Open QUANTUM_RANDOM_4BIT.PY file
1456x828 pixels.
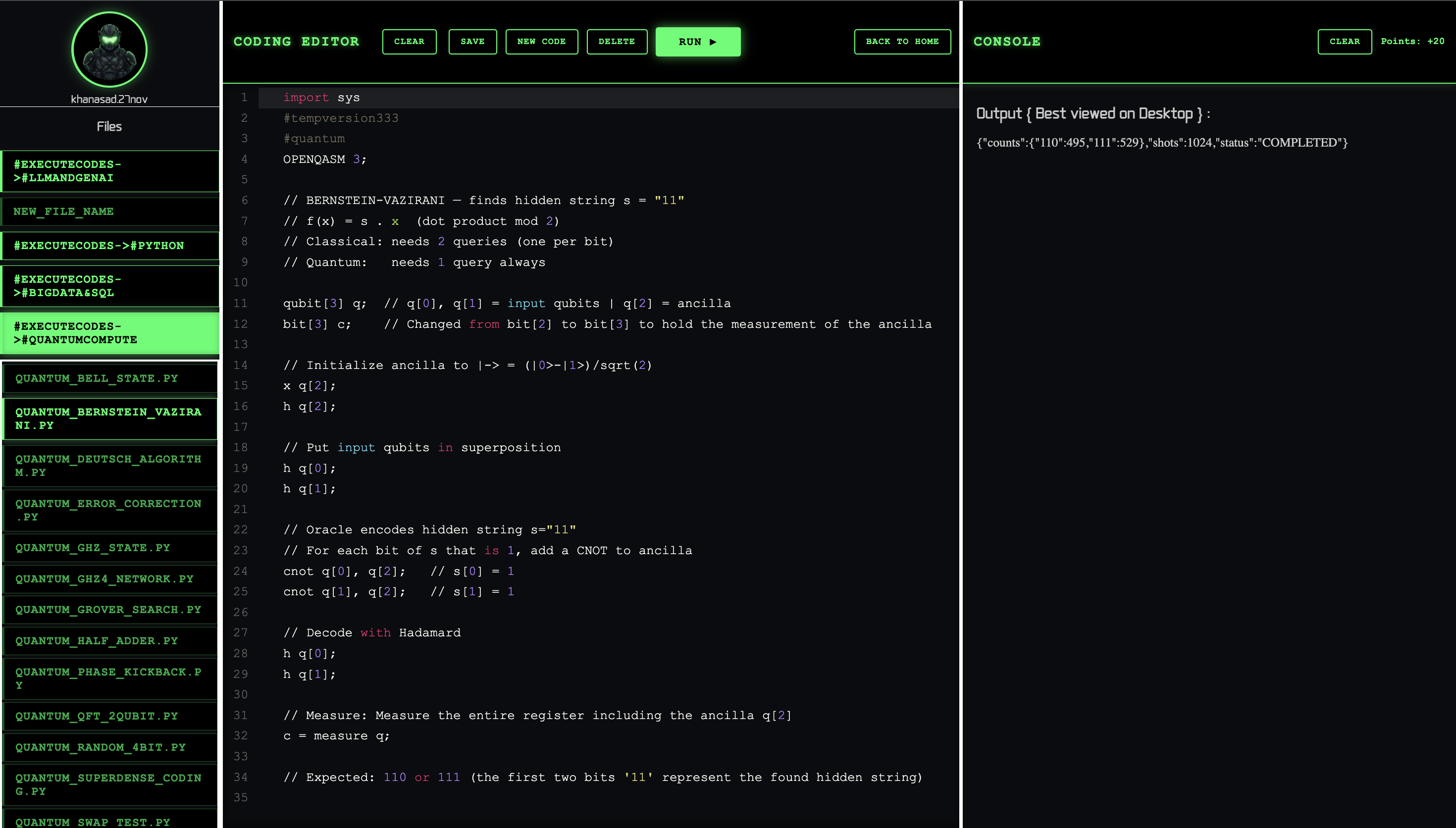click(110, 747)
